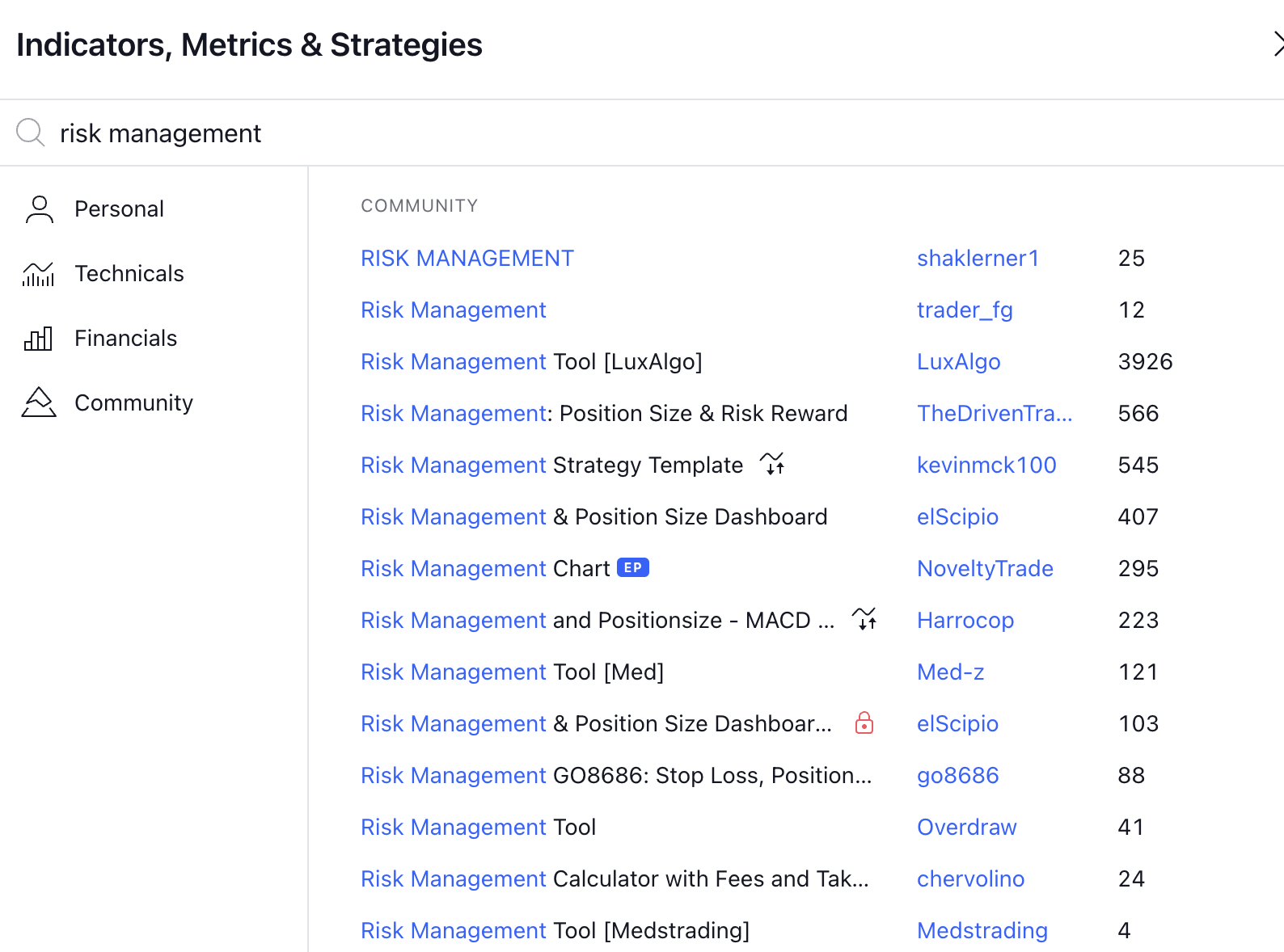The image size is (1284, 952).
Task: Select Risk Management Tool [Med]
Action: [x=512, y=672]
